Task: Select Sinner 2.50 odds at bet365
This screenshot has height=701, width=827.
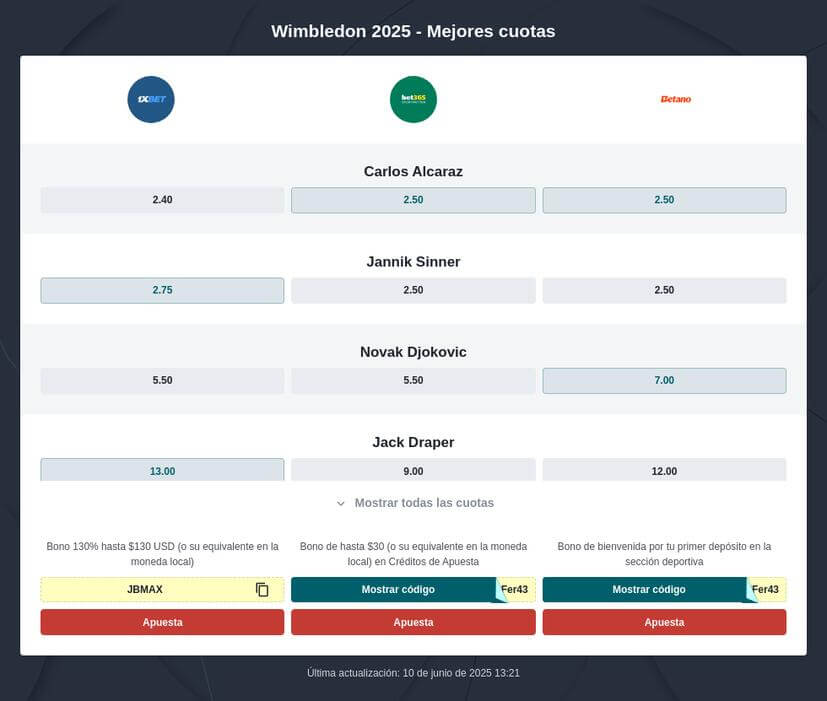Action: click(x=413, y=290)
